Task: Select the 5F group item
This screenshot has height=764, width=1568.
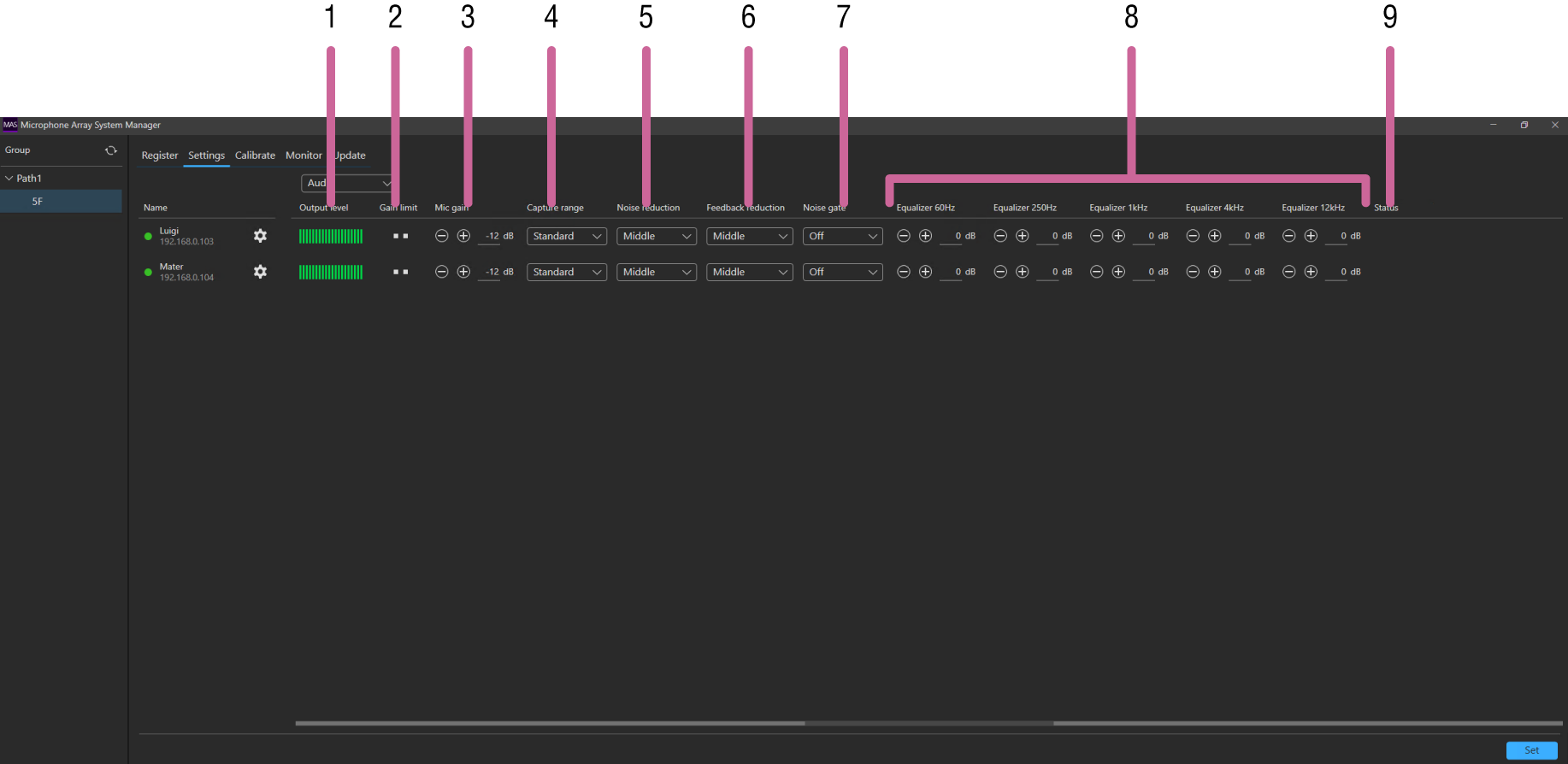Action: [x=38, y=202]
